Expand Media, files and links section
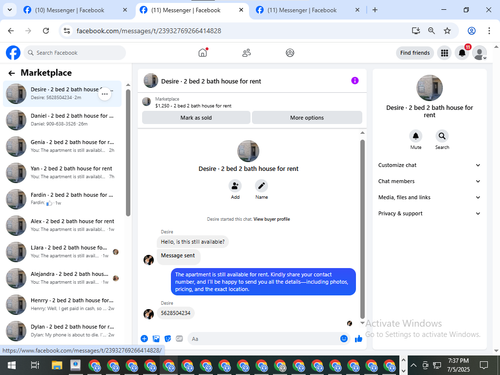The image size is (500, 375). 429,197
